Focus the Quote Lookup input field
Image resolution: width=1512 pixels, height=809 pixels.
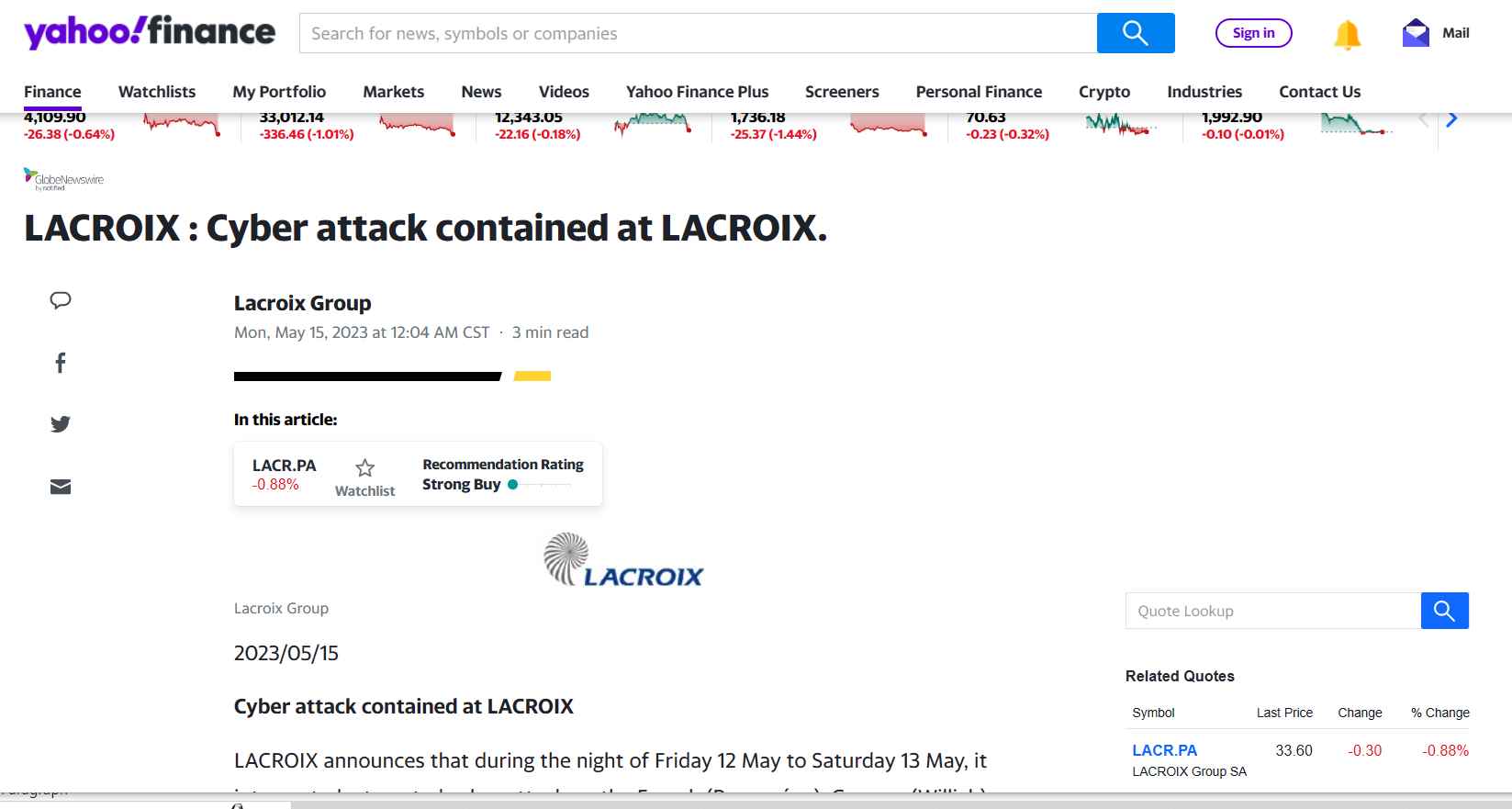1273,611
